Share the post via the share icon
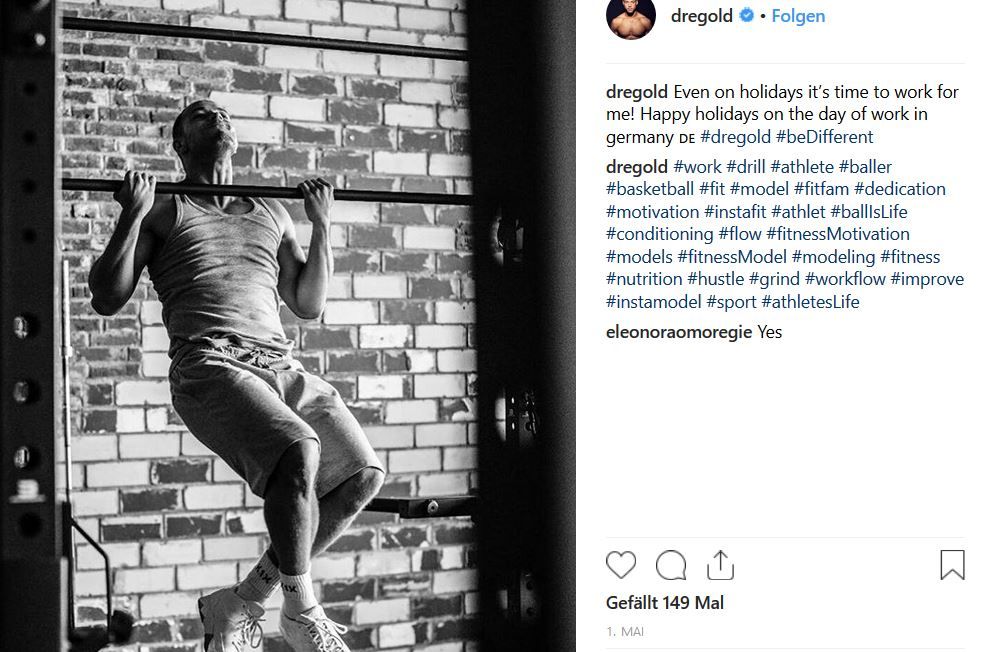Image resolution: width=982 pixels, height=652 pixels. [x=720, y=564]
